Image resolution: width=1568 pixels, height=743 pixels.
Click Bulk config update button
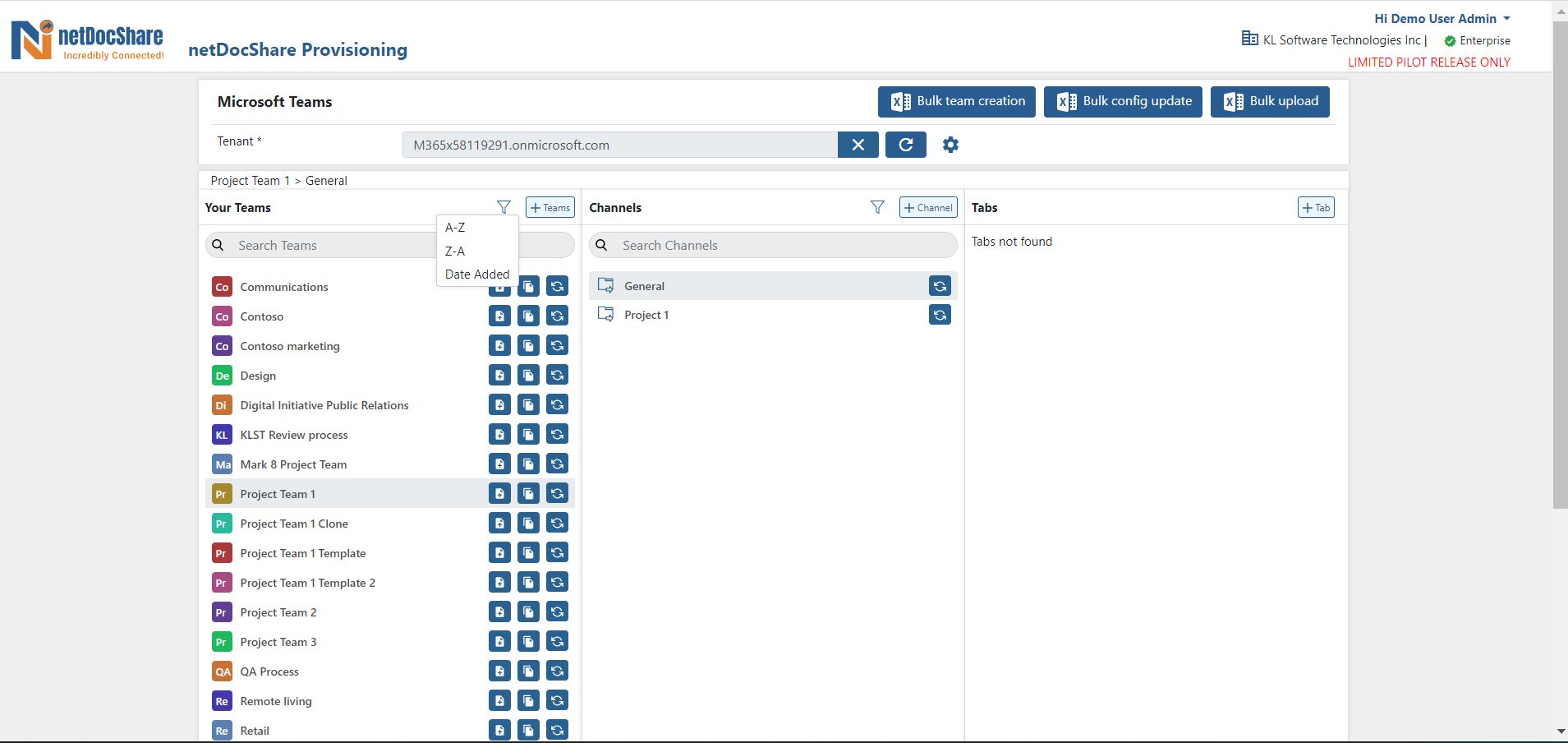1124,101
